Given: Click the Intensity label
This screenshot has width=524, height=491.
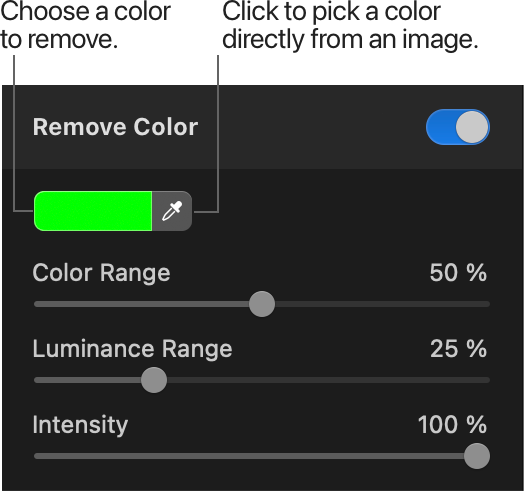Looking at the screenshot, I should click(80, 425).
